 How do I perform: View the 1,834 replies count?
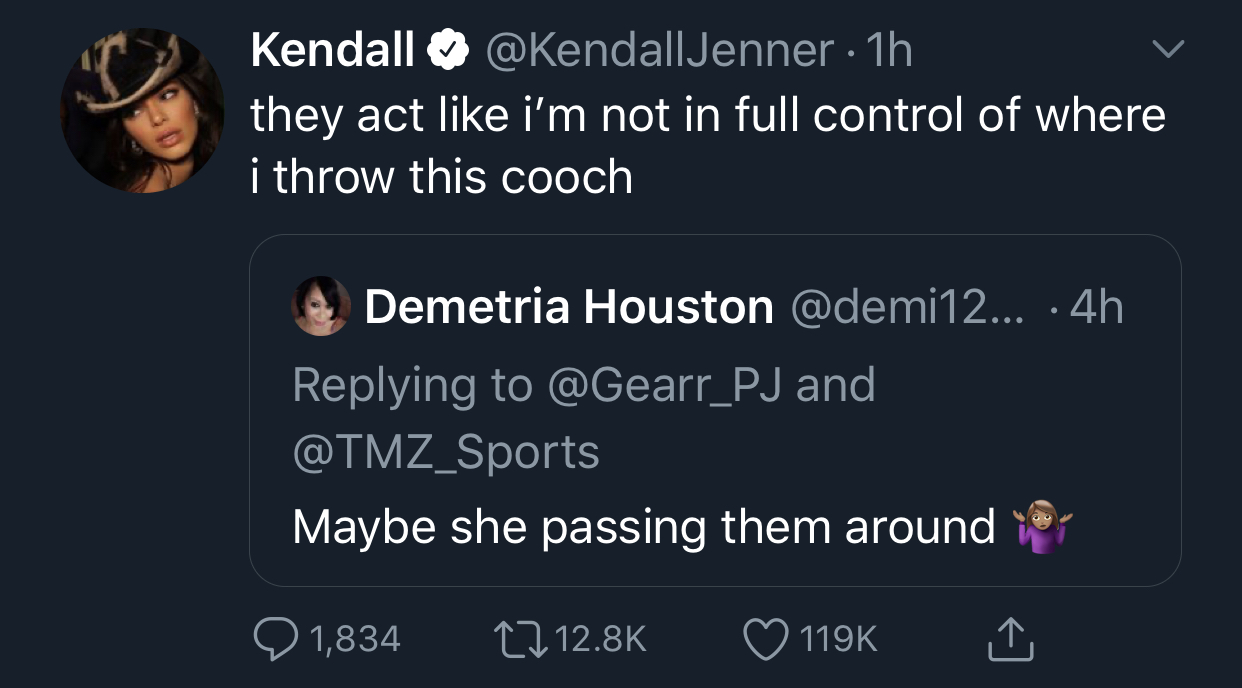(x=355, y=639)
